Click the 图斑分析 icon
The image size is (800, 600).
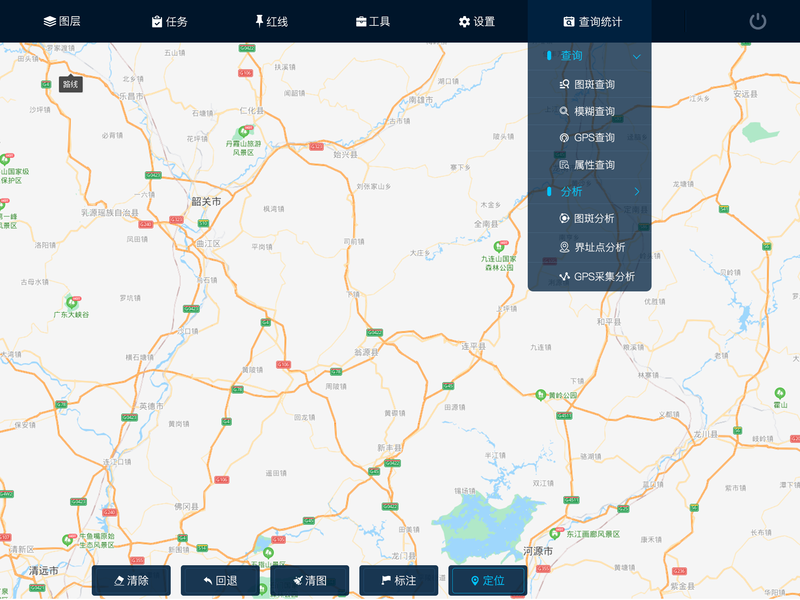pyautogui.click(x=564, y=218)
